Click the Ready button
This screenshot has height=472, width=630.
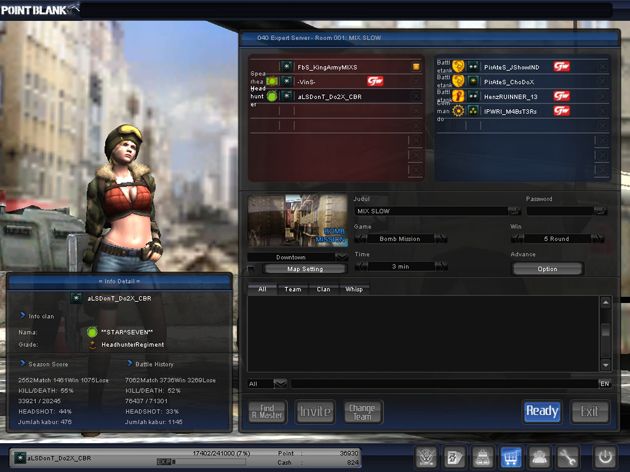[542, 411]
